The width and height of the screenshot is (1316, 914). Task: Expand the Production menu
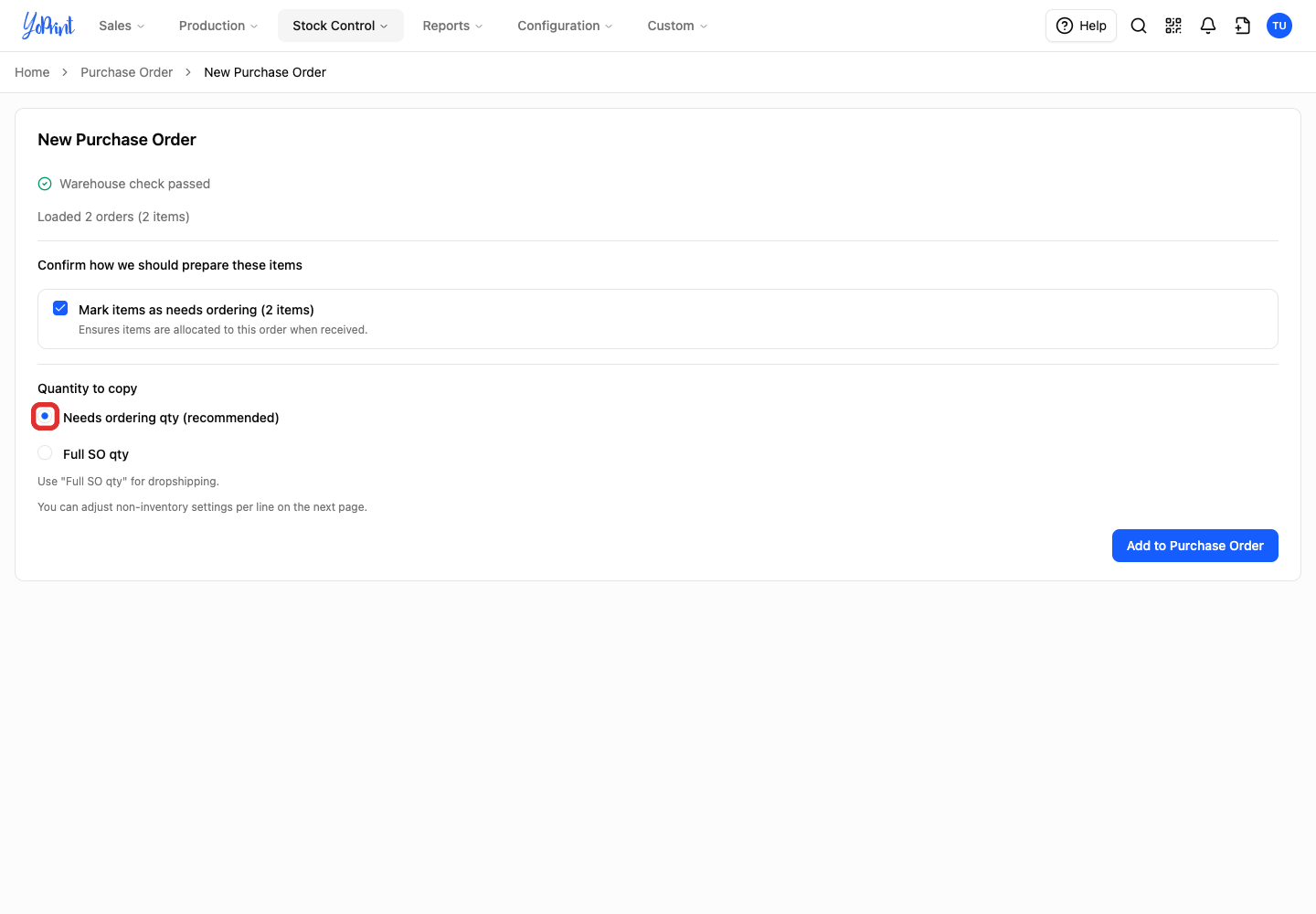point(218,26)
